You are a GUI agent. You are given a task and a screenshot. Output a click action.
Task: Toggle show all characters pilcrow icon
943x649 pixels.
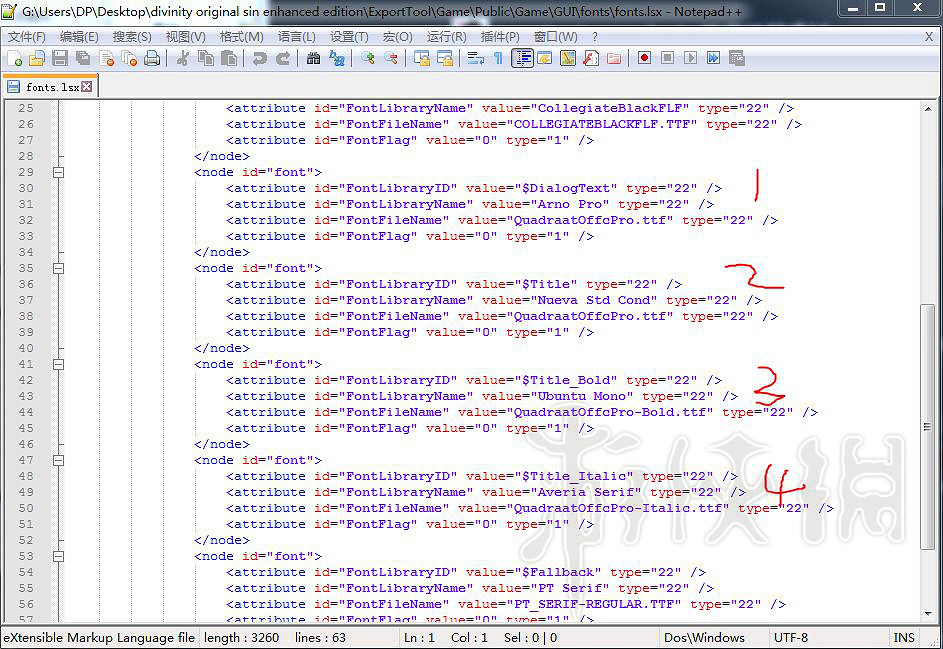point(497,59)
